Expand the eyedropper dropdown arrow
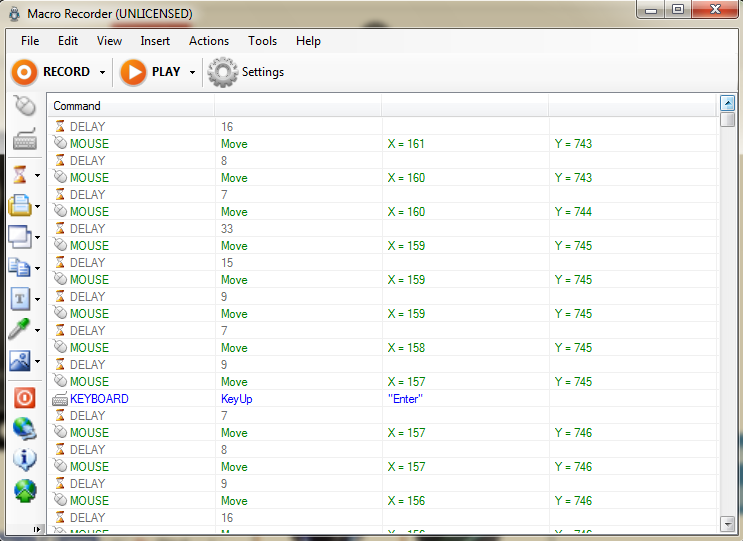Viewport: 743px width, 541px height. (x=37, y=330)
